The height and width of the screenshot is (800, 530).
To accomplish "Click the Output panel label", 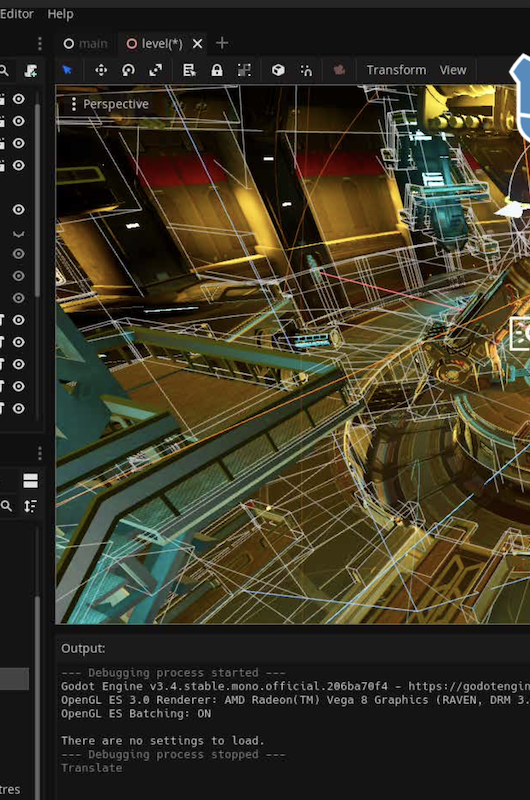I will pos(83,648).
